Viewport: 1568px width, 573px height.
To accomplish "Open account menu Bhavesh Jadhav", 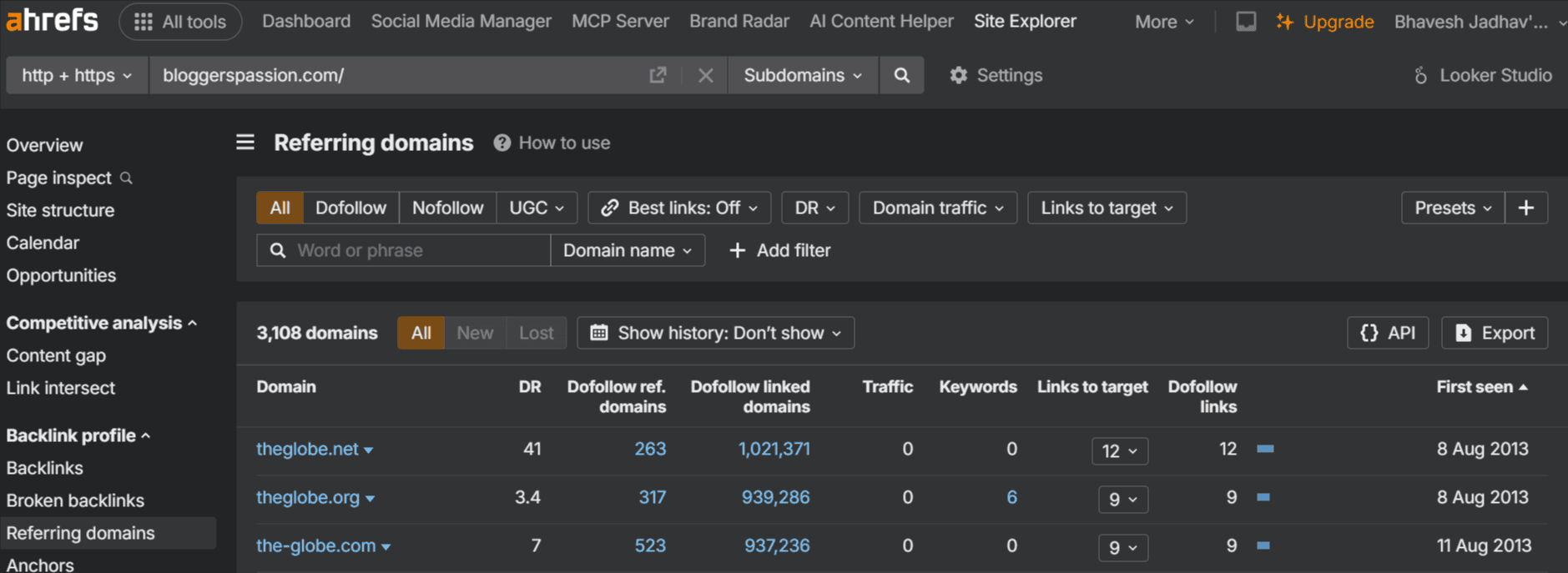I will 1480,22.
